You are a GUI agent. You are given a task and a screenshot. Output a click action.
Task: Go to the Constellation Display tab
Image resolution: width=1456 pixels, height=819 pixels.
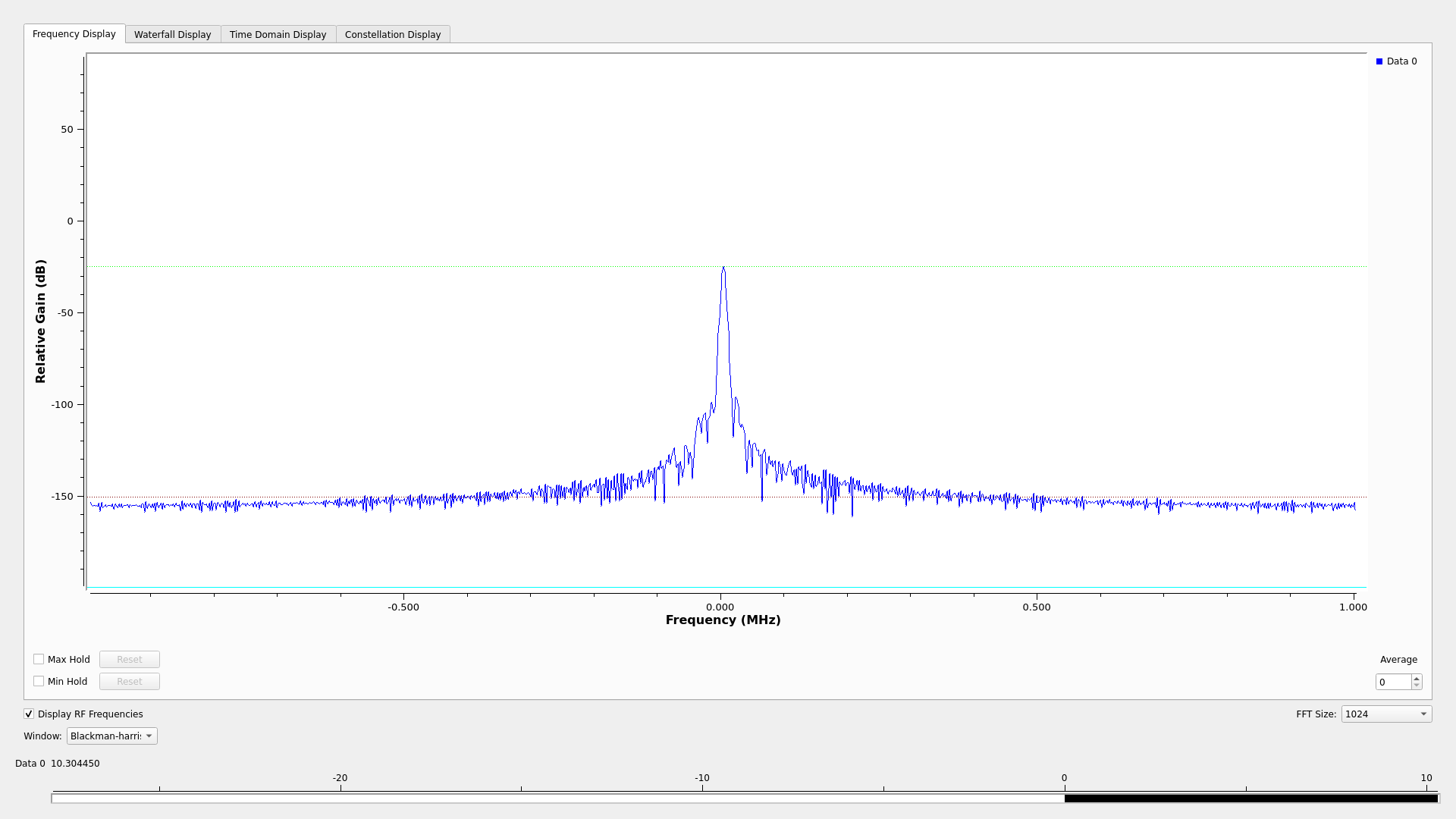(392, 35)
